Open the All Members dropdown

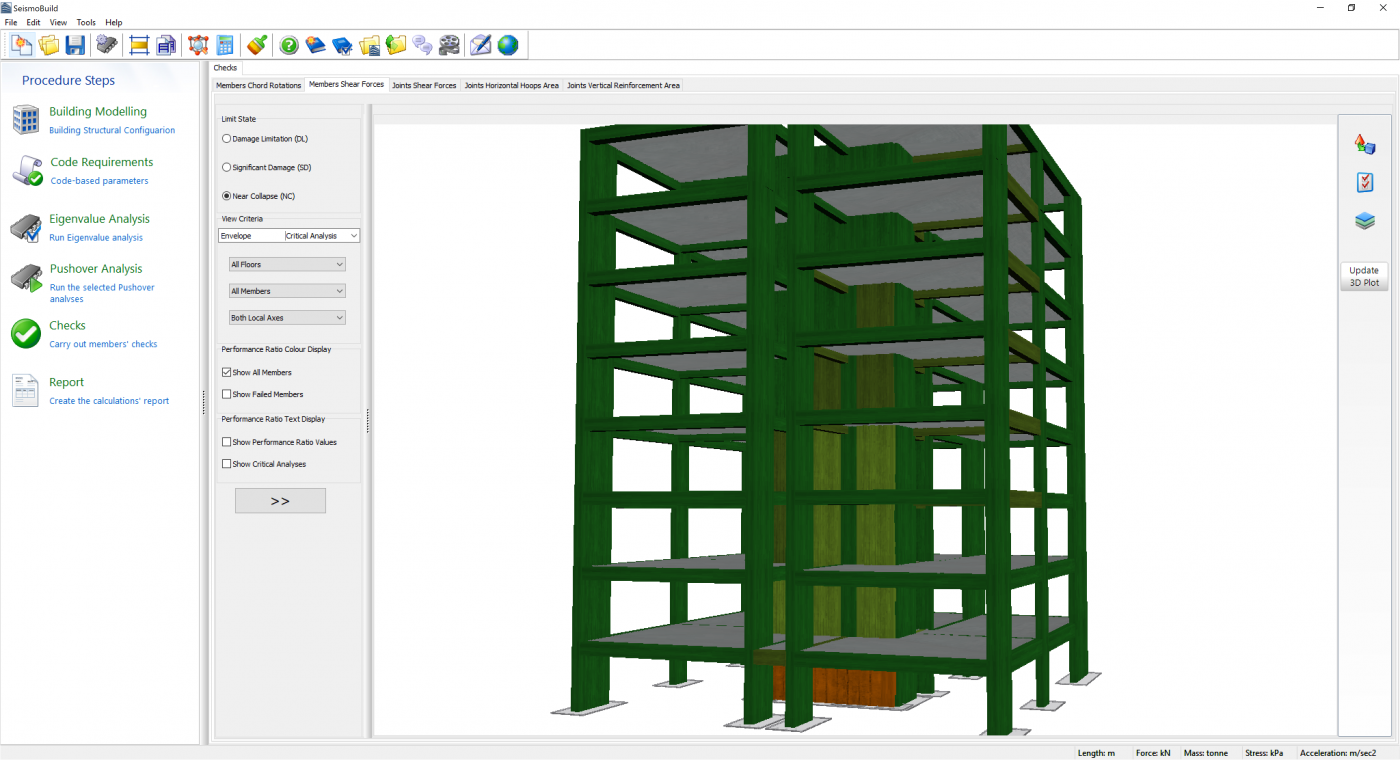(287, 291)
